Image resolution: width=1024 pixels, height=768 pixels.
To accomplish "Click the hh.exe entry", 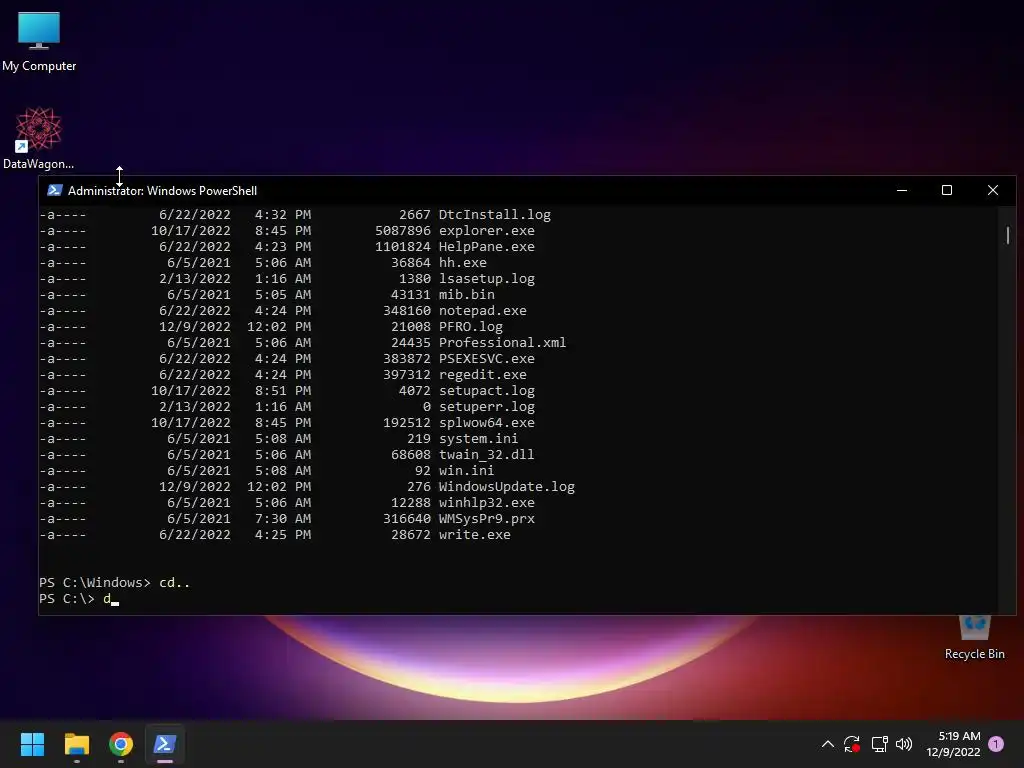I will pyautogui.click(x=462, y=263).
